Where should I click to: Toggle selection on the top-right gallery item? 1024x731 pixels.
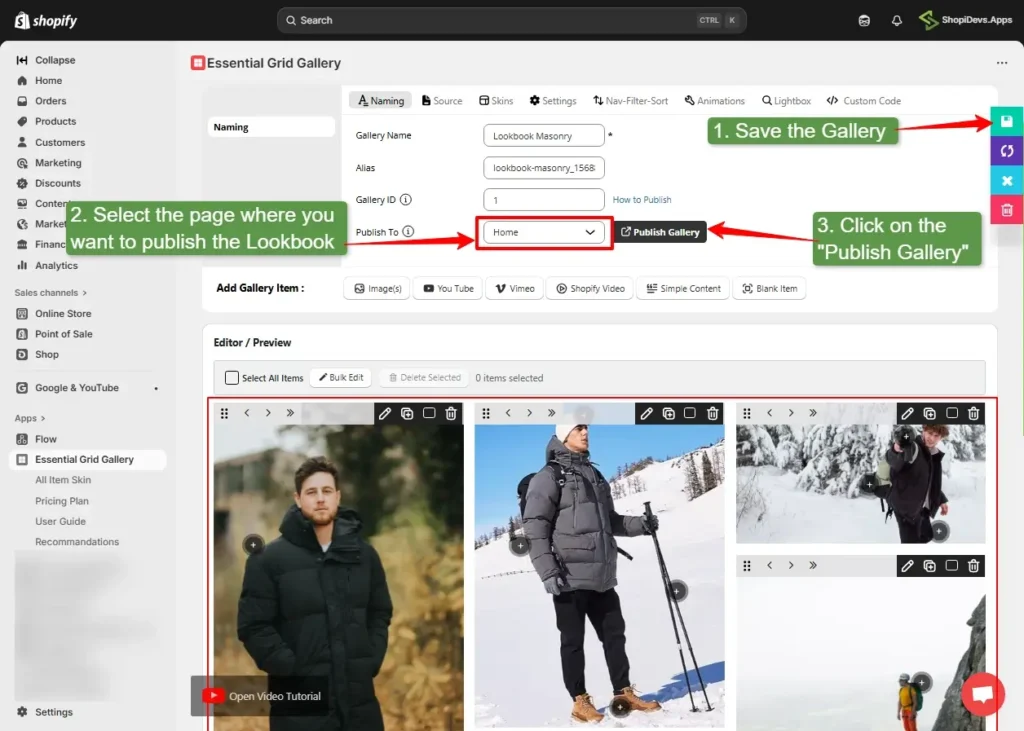click(x=951, y=413)
